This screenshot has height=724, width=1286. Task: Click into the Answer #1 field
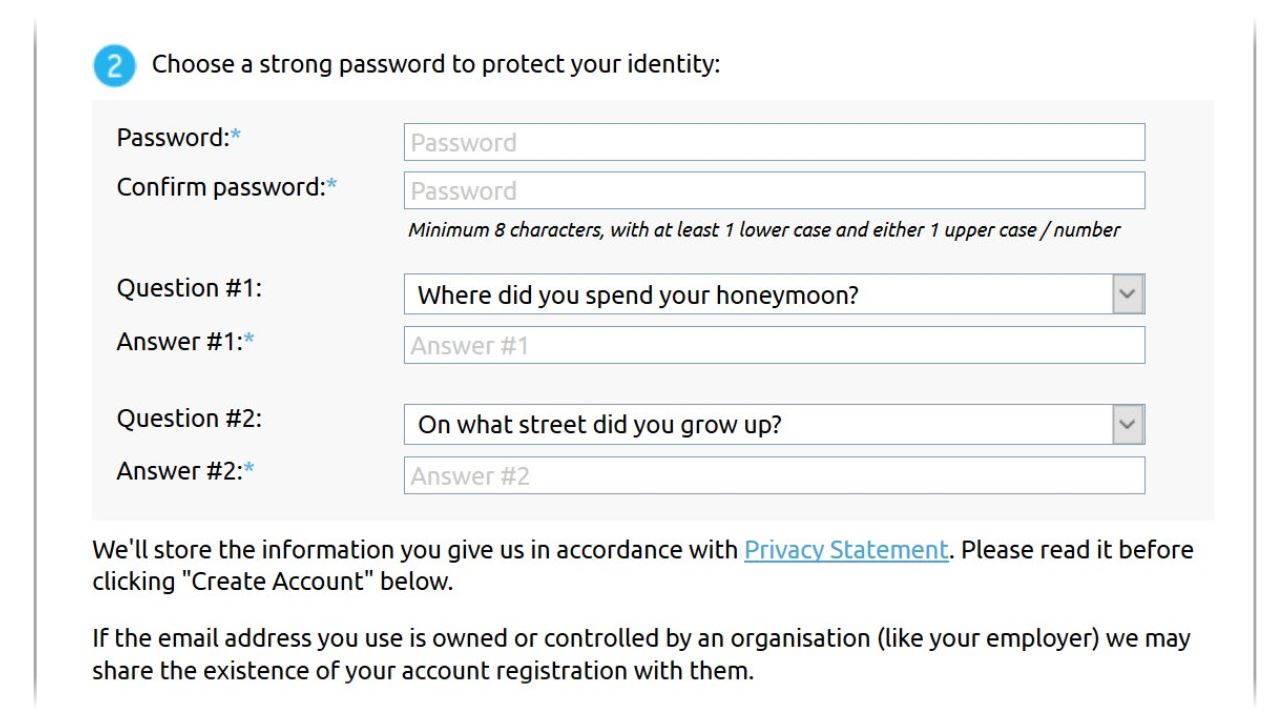tap(774, 345)
